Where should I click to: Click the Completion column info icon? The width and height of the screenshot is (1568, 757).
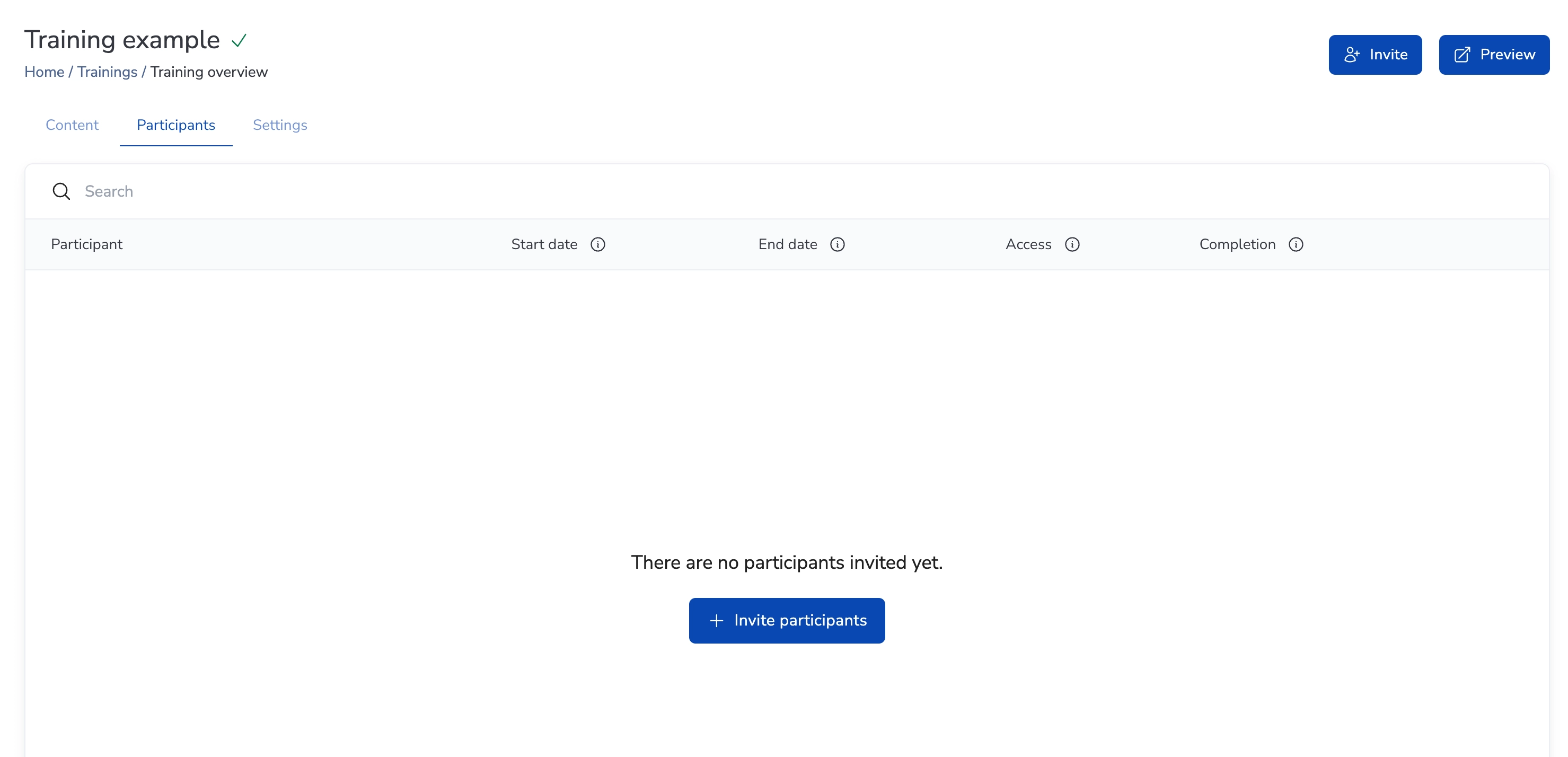pos(1296,244)
